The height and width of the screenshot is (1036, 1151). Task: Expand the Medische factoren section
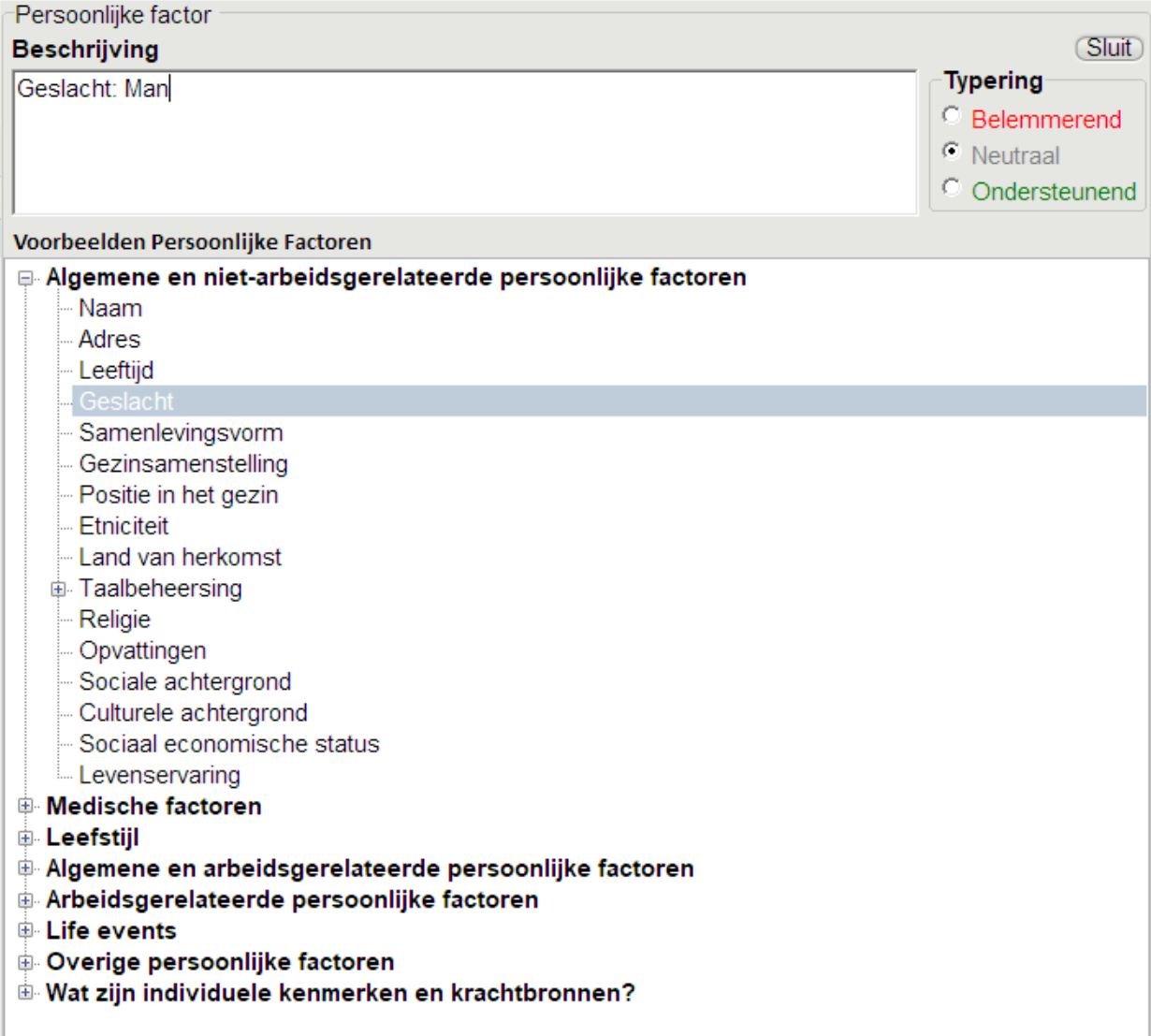(26, 807)
